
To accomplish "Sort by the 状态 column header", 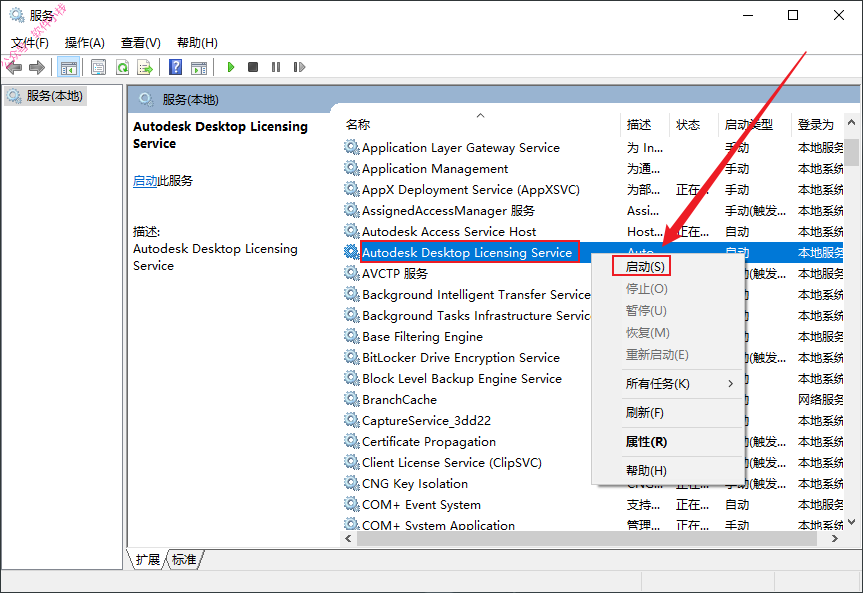I will tap(693, 124).
